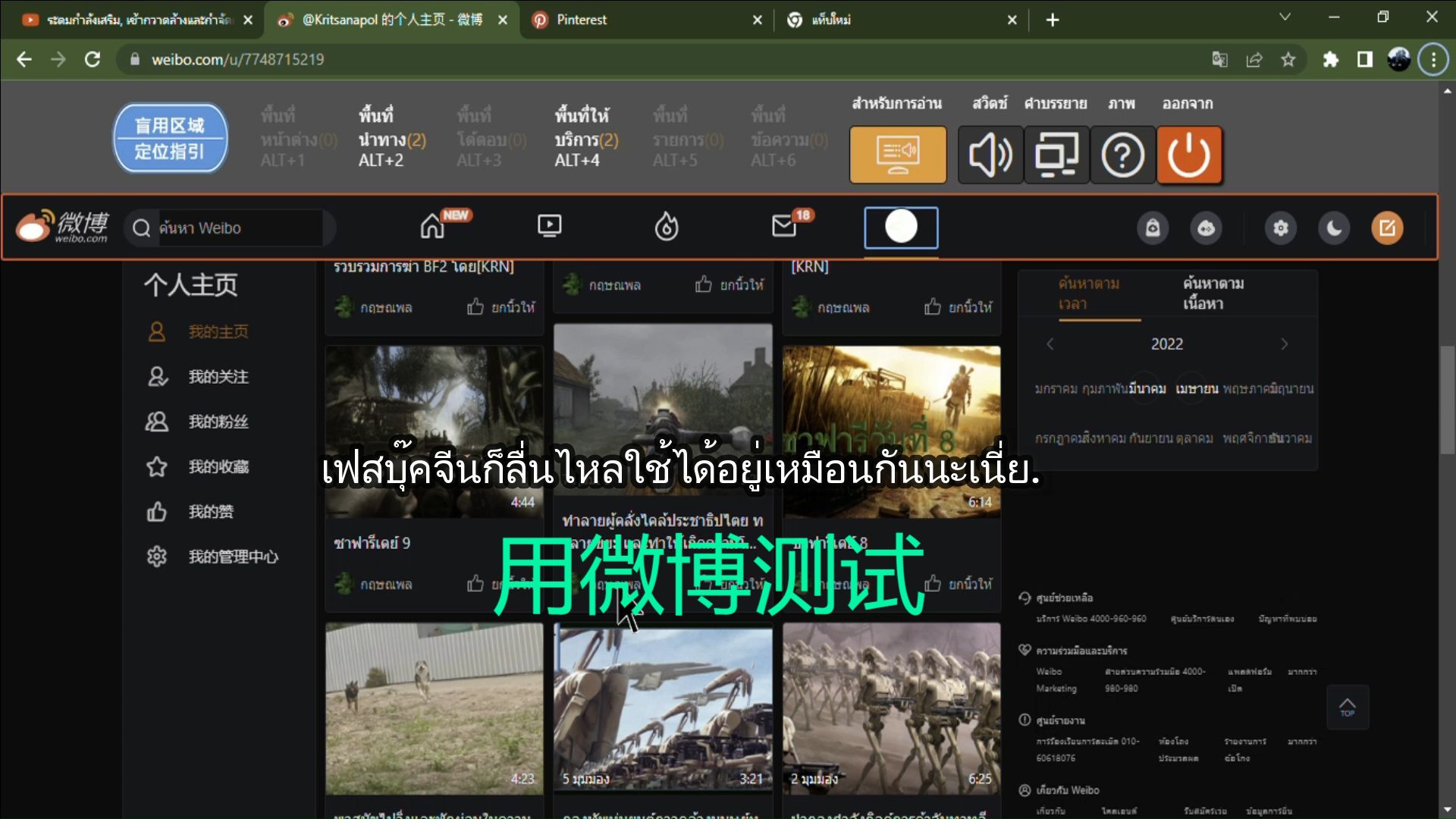Like the BF2 kill compilation post
Screen dimensions: 1456x819
click(x=500, y=307)
